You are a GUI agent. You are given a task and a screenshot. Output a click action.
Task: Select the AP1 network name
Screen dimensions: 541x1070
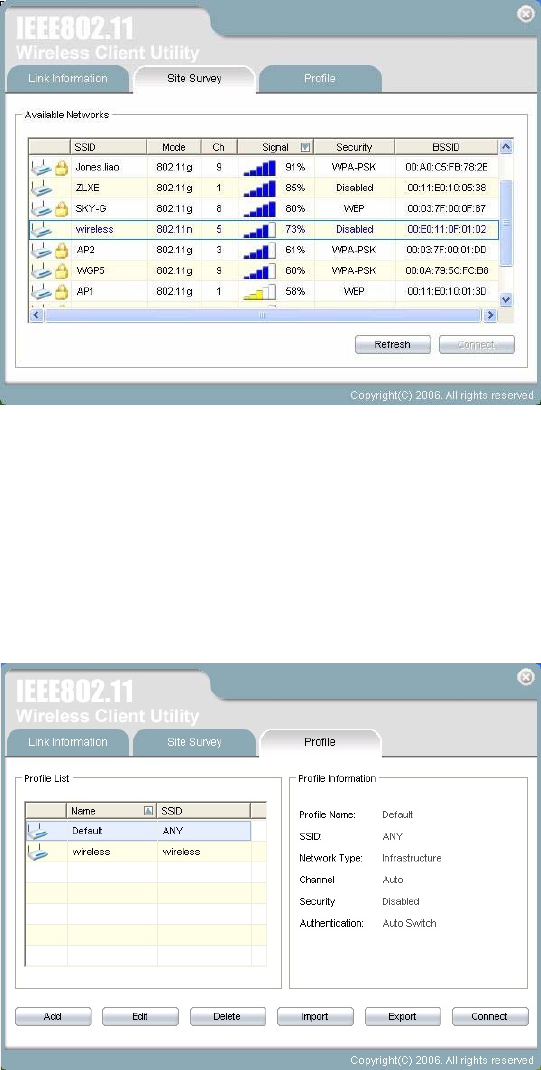(x=85, y=292)
